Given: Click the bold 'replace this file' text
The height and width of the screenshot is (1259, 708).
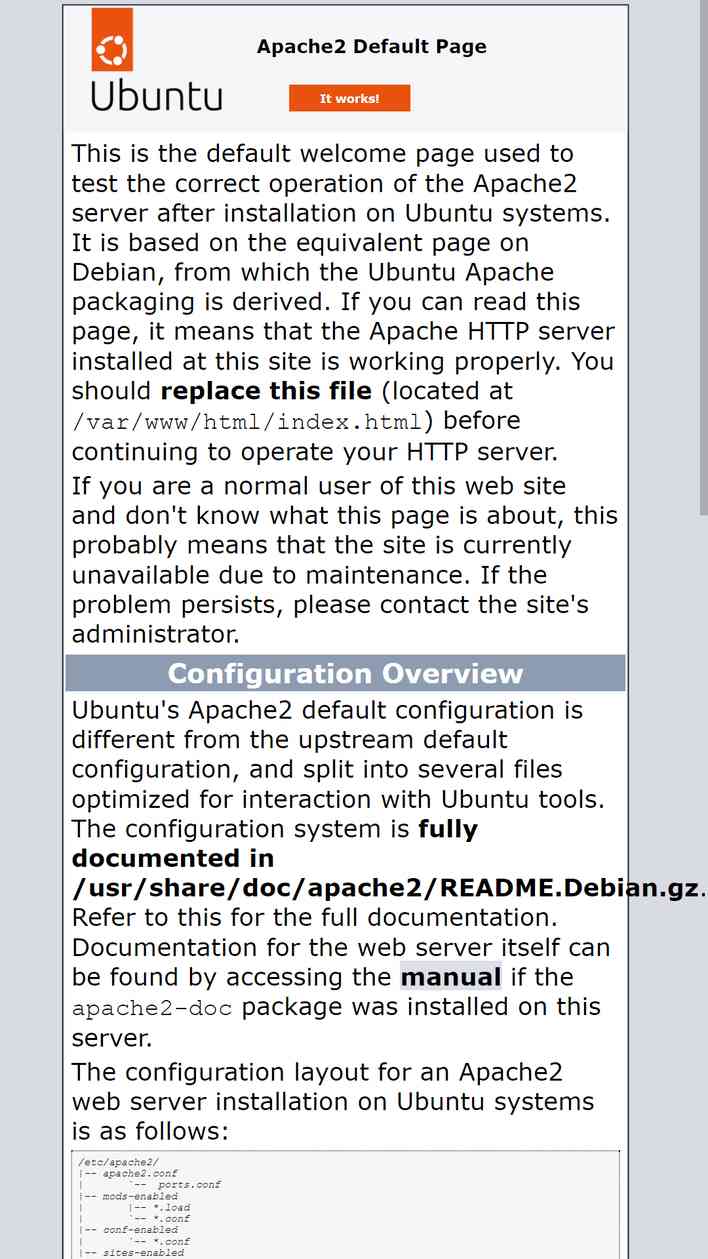Looking at the screenshot, I should pos(266,390).
